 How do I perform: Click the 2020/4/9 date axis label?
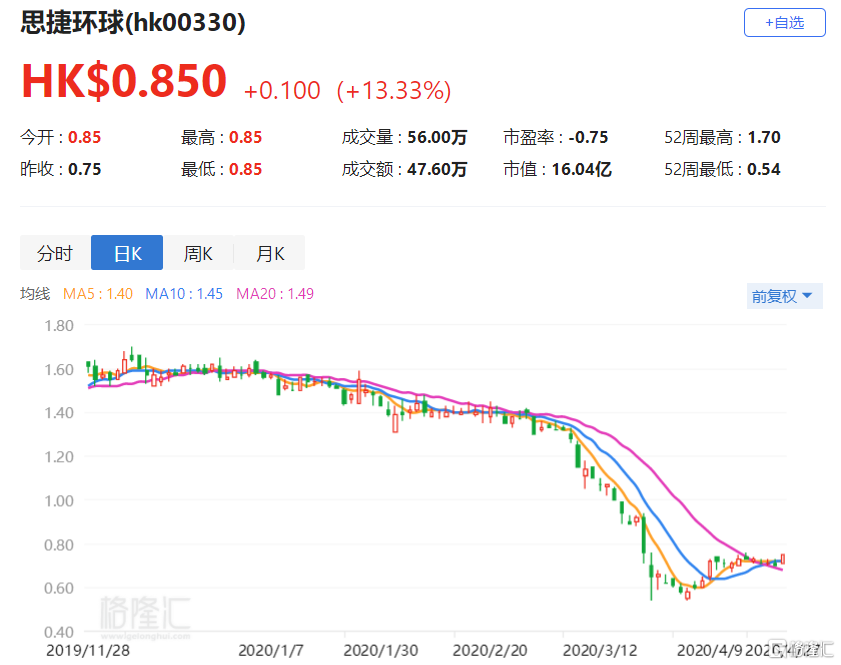click(x=710, y=651)
